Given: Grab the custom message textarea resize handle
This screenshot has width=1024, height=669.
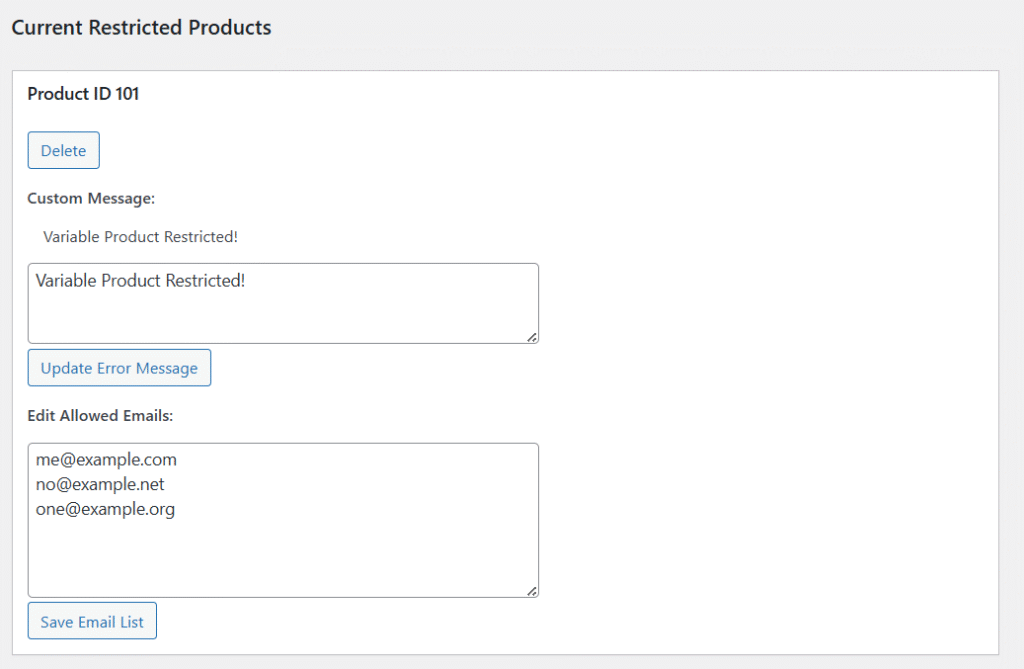Looking at the screenshot, I should [x=532, y=337].
